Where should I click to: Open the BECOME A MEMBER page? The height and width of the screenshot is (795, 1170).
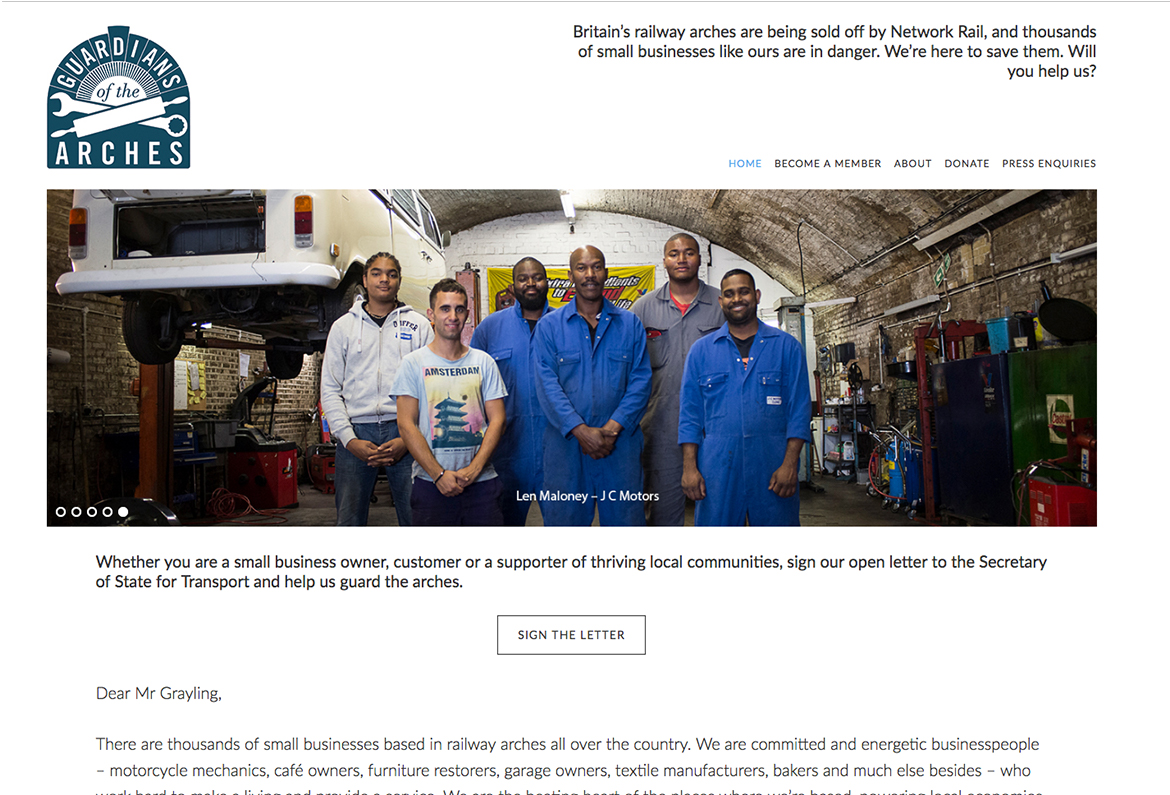click(x=828, y=163)
